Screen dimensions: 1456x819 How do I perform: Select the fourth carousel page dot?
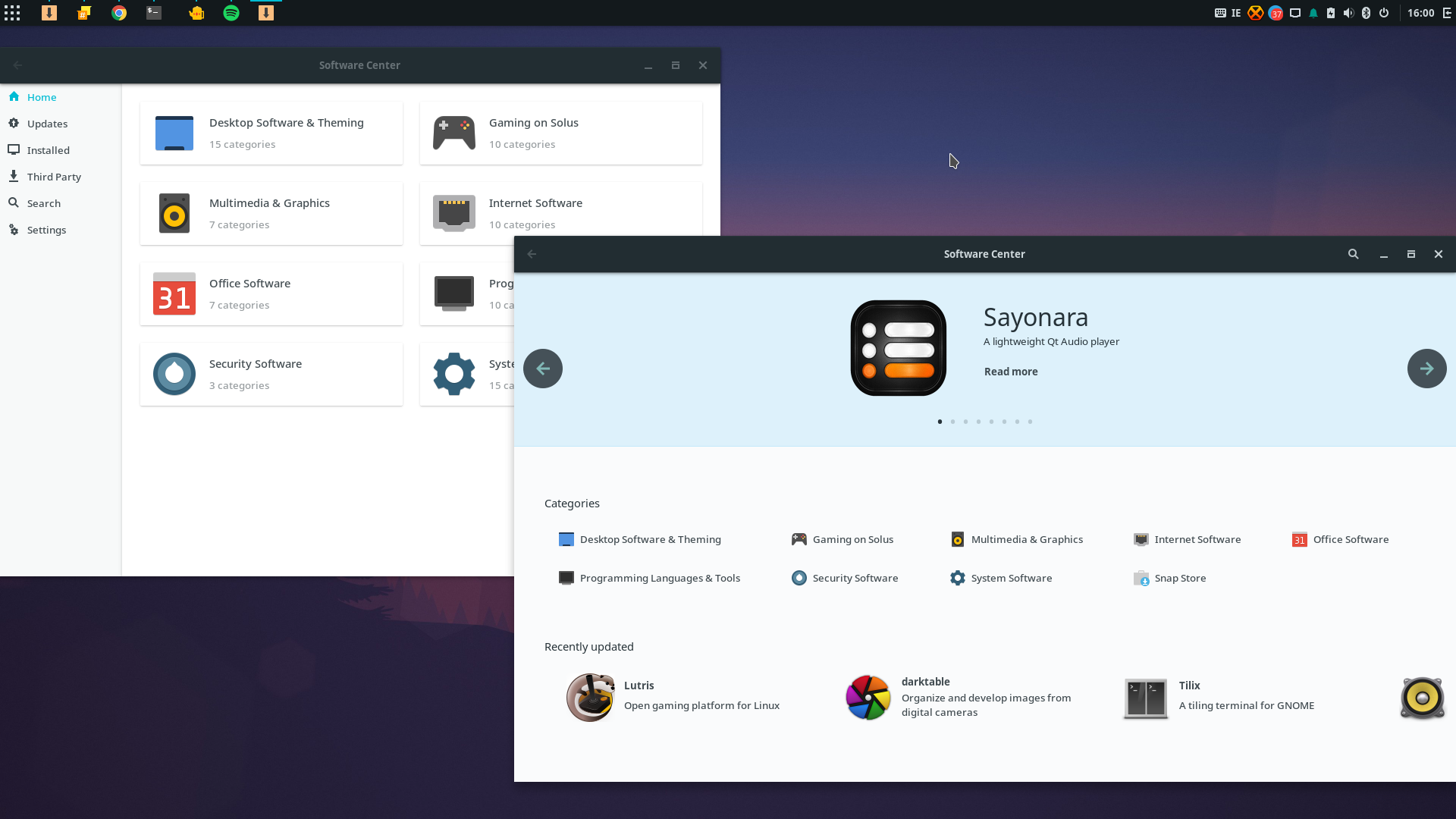coord(978,422)
